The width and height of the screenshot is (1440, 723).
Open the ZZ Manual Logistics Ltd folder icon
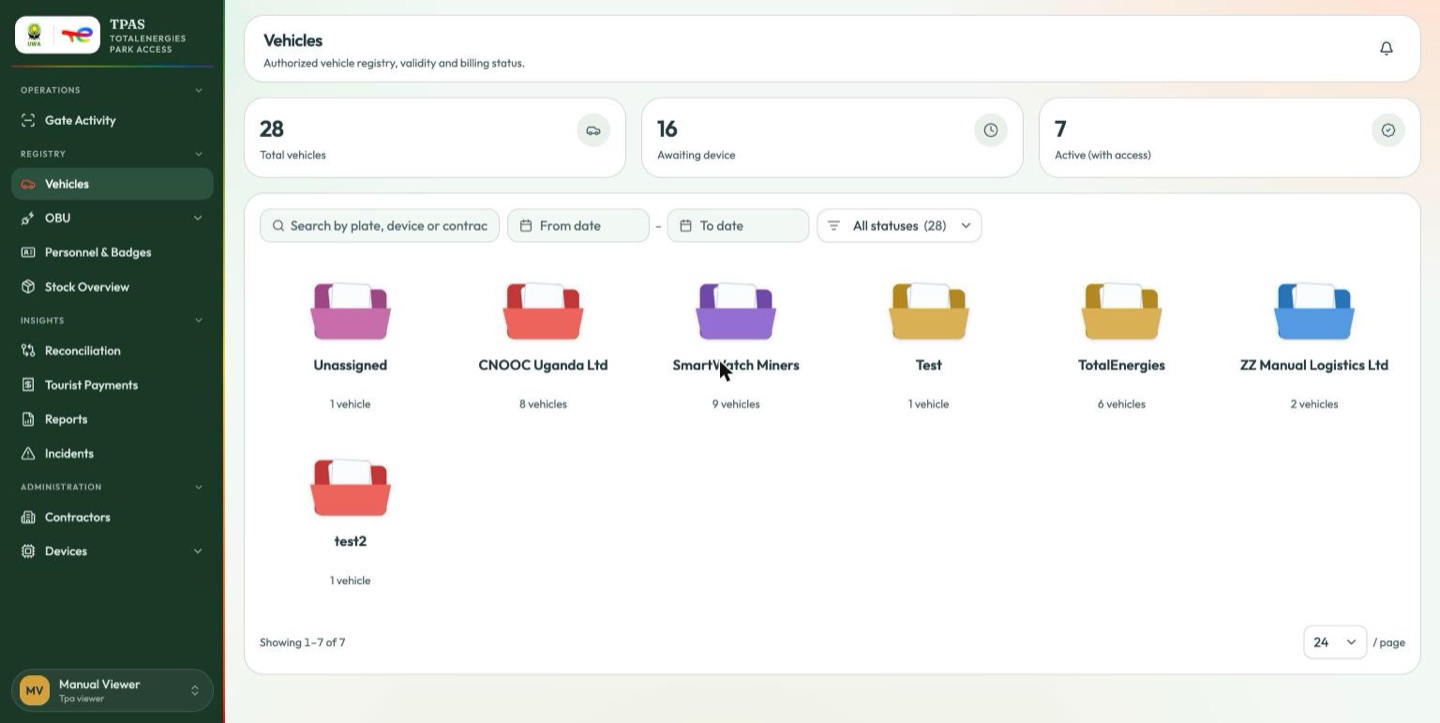click(x=1314, y=311)
